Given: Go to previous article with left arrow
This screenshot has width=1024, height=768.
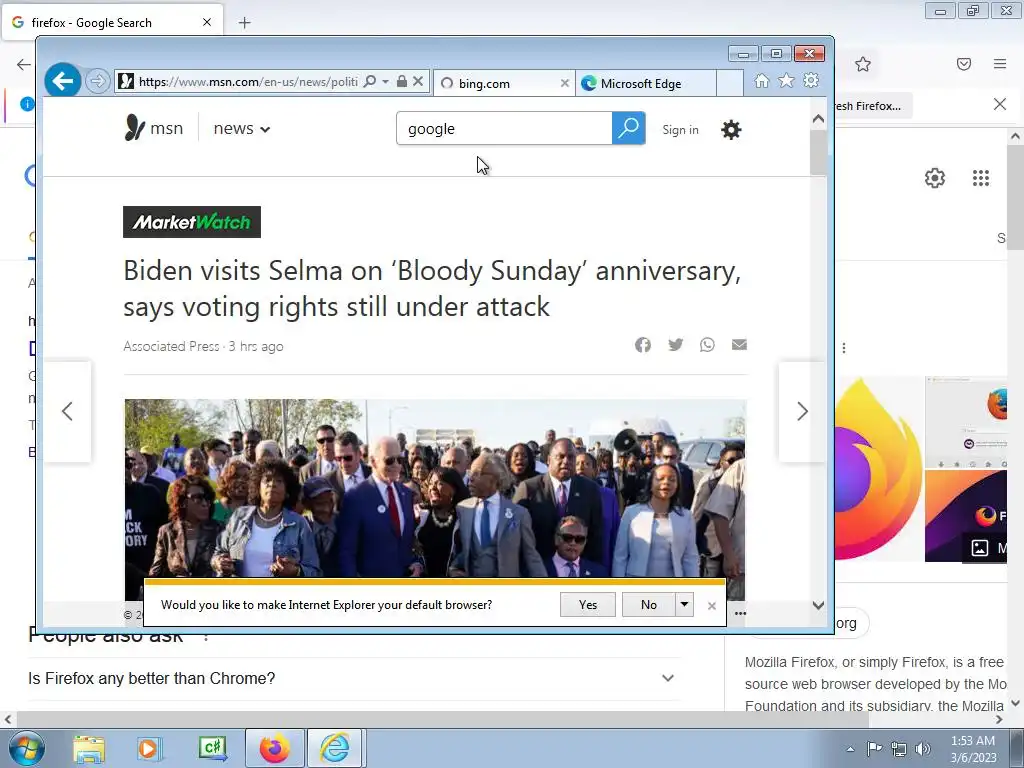Looking at the screenshot, I should tap(67, 411).
